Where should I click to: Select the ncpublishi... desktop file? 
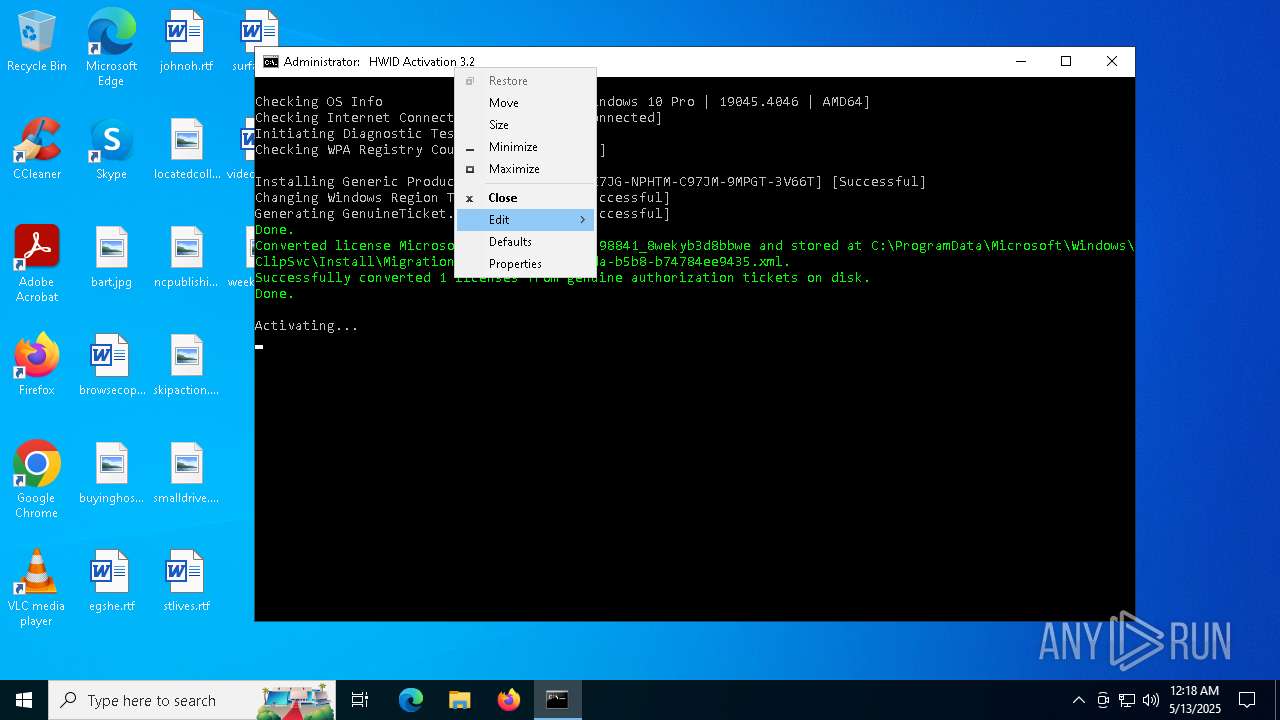click(187, 257)
